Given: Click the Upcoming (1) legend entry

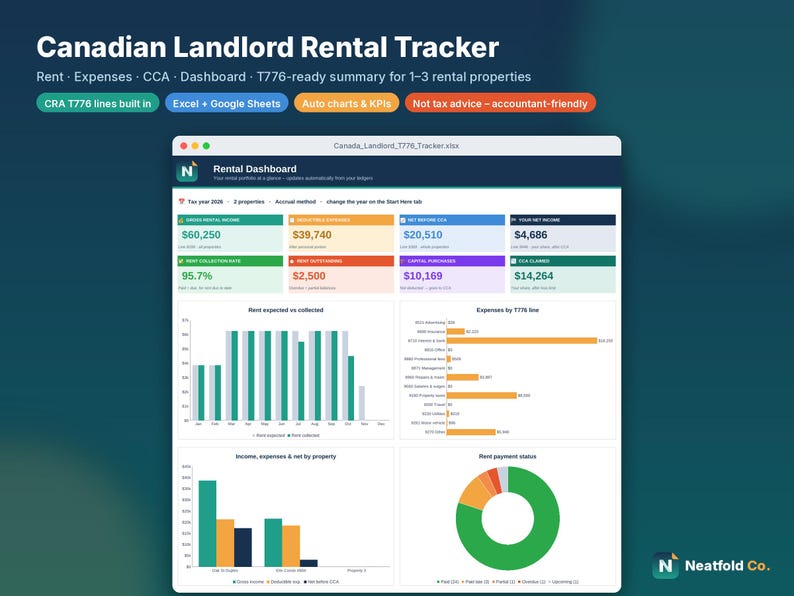Looking at the screenshot, I should [563, 582].
